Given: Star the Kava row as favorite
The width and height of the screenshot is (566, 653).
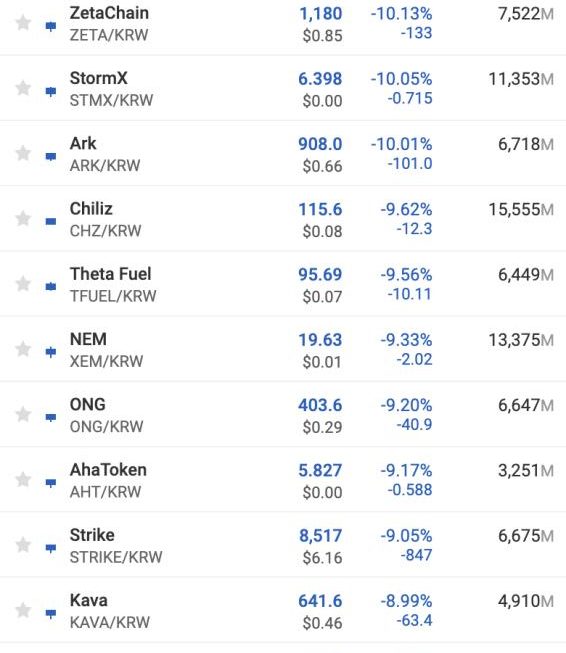Looking at the screenshot, I should pyautogui.click(x=23, y=610).
